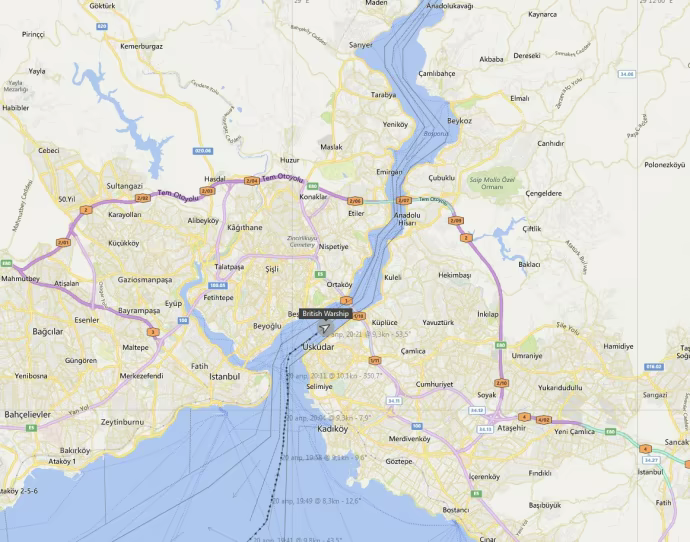Image resolution: width=690 pixels, height=542 pixels.
Task: Click the green E80 badge near Konaklar
Action: [x=313, y=186]
